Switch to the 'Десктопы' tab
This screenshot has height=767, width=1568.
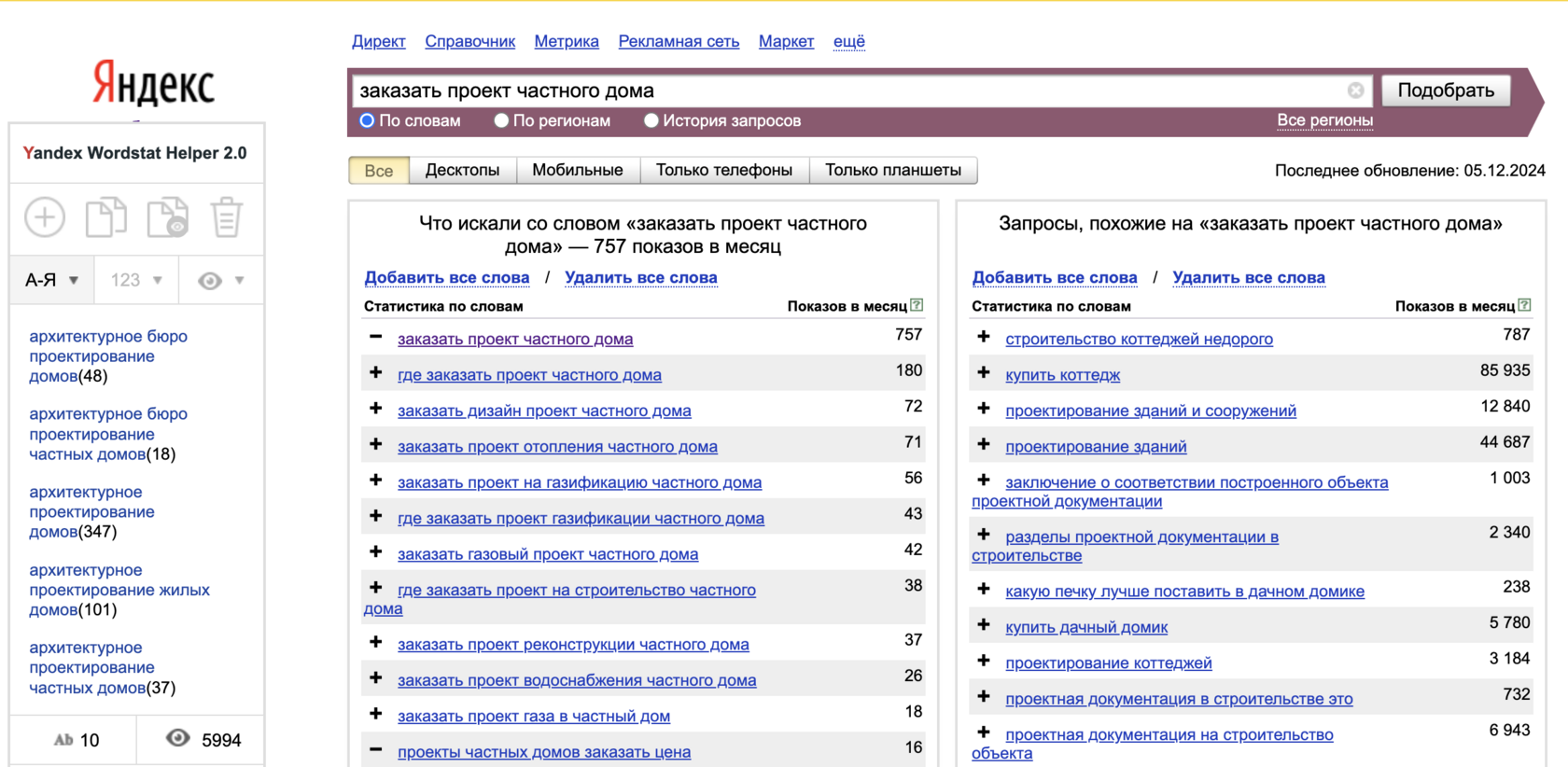[462, 170]
